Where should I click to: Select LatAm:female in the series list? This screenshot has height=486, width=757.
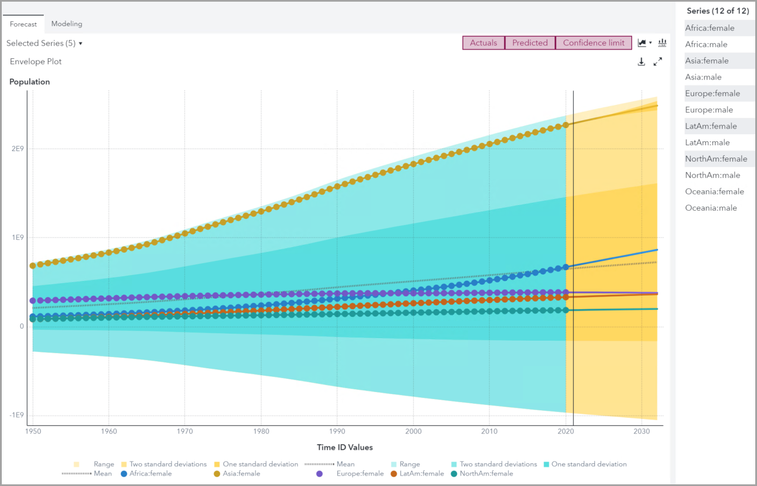click(719, 126)
